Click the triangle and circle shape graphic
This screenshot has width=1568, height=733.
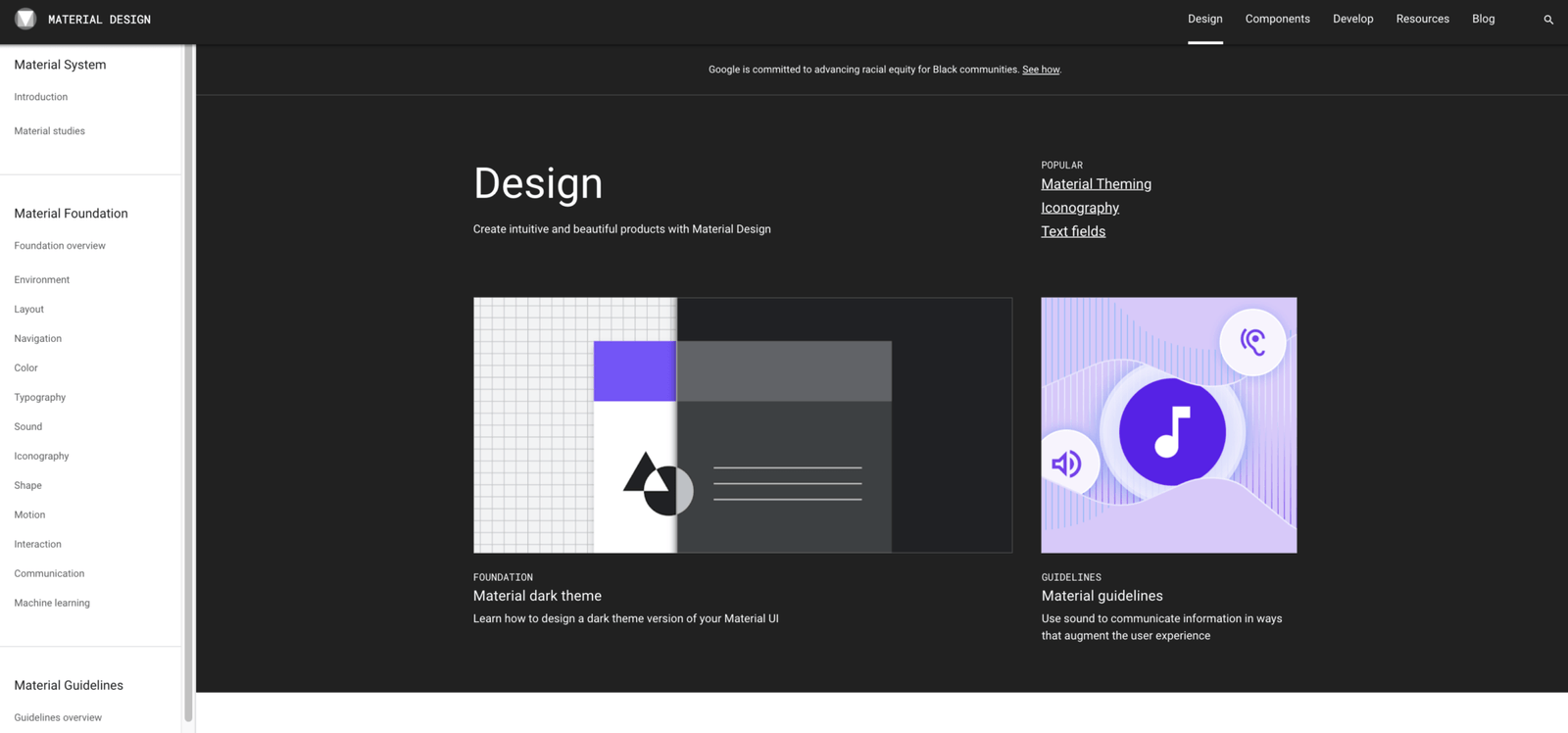658,483
